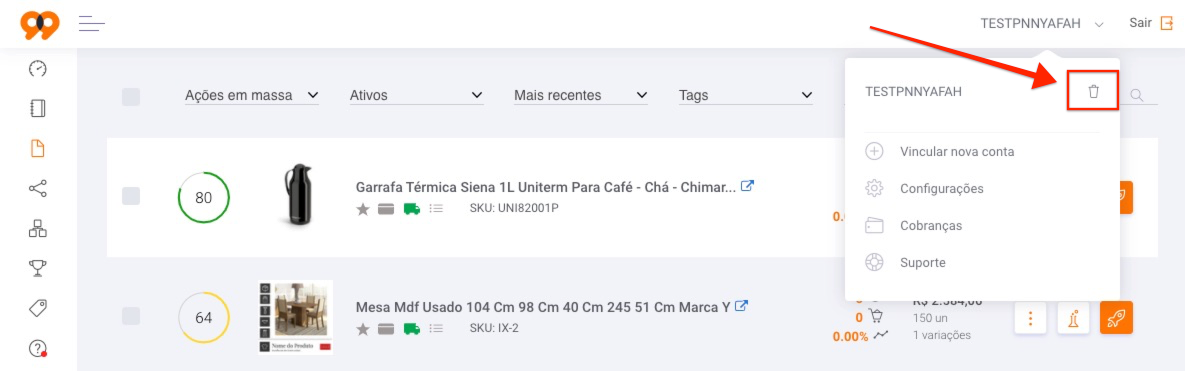
Task: Open the trophy icon in sidebar
Action: tap(38, 267)
